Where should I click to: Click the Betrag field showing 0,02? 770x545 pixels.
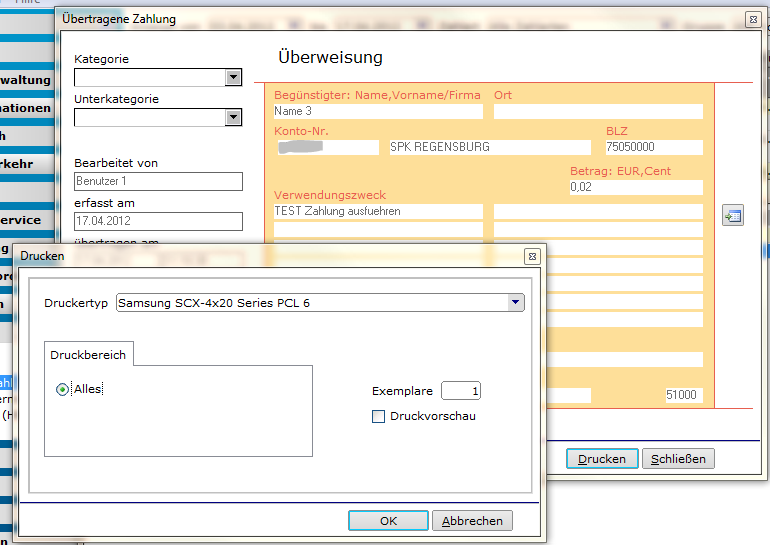pyautogui.click(x=636, y=187)
